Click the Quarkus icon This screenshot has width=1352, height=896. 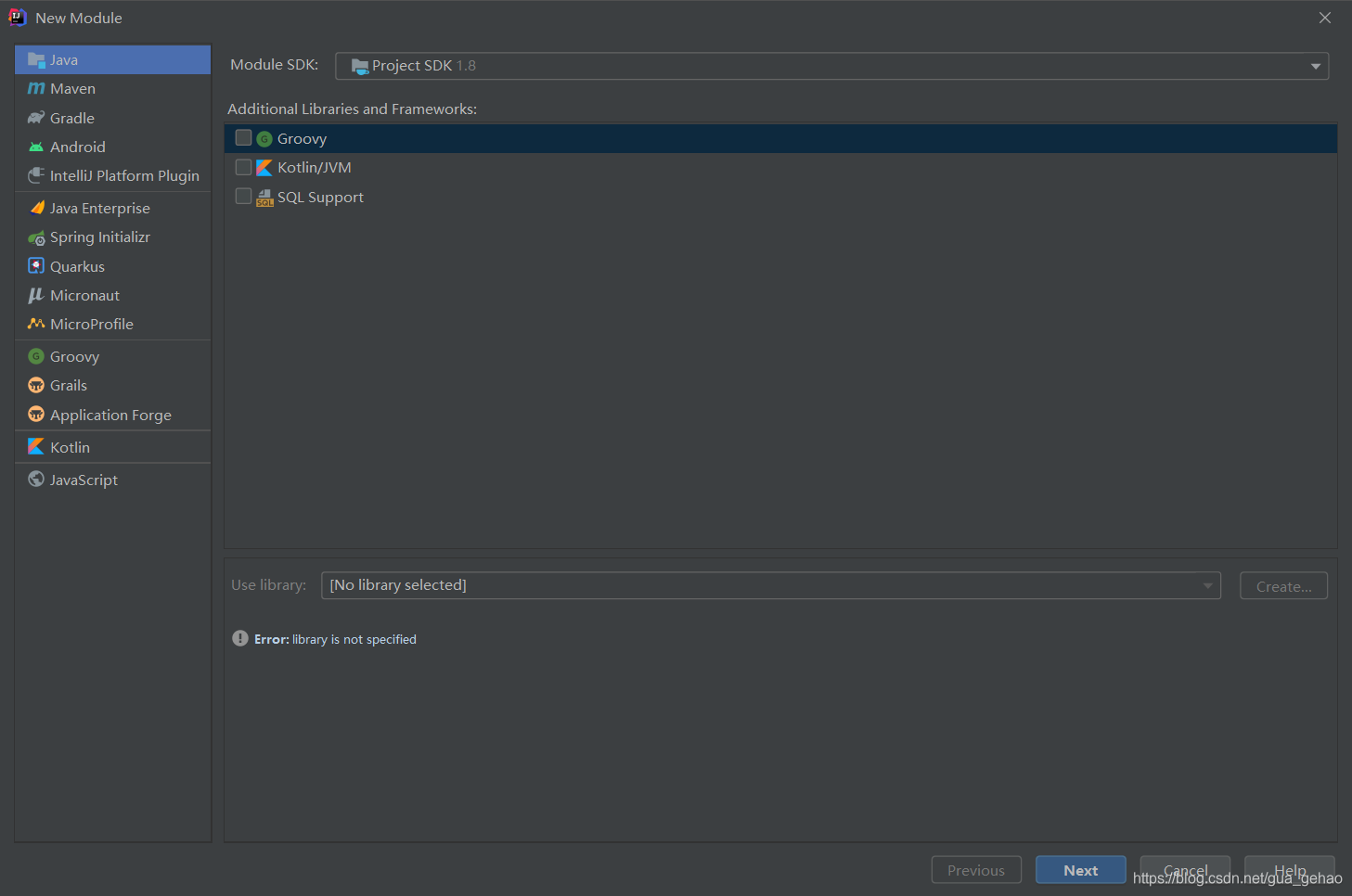pyautogui.click(x=36, y=266)
